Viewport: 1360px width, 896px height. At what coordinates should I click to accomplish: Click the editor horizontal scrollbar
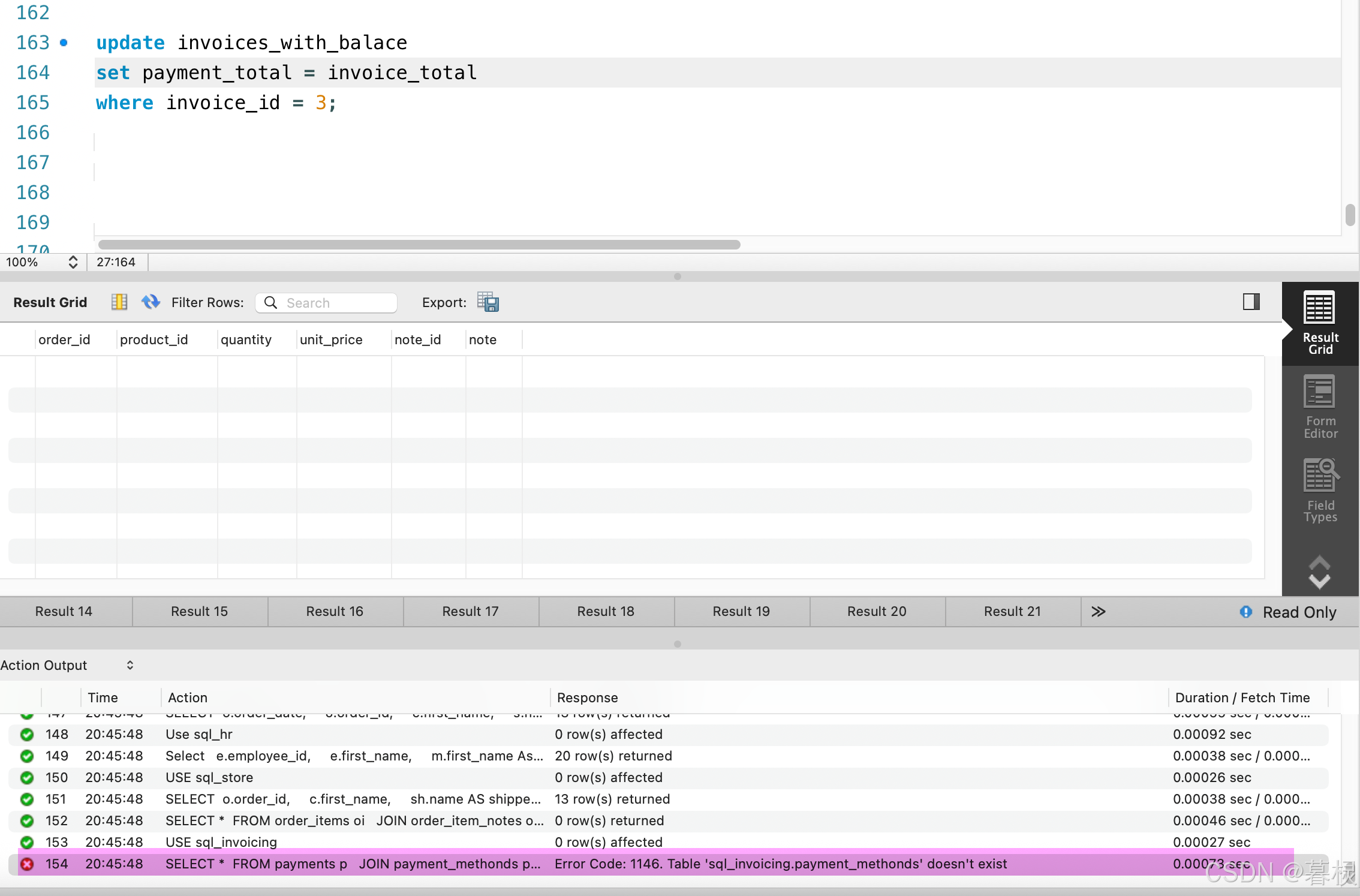click(x=419, y=245)
